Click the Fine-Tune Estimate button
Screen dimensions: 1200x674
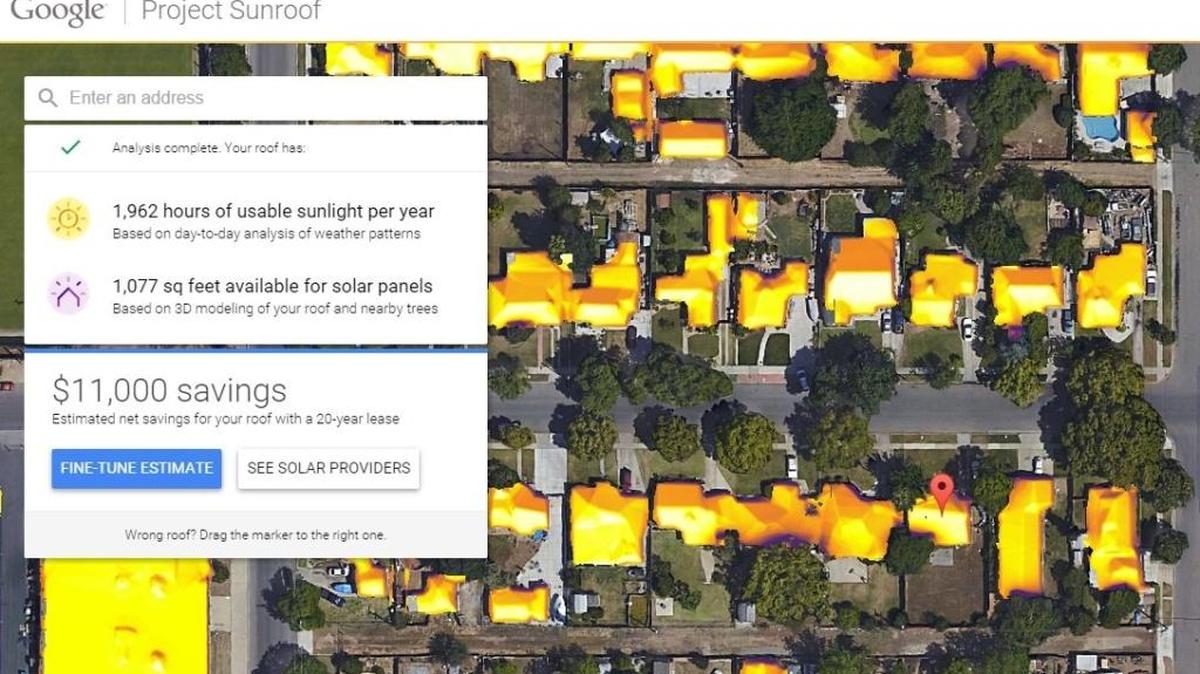136,468
